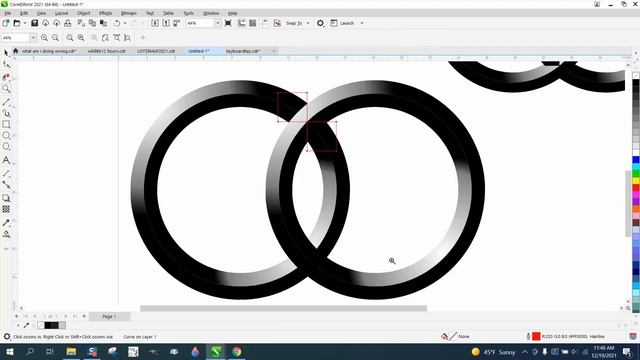Select the Text tool
640x360 pixels.
tap(6, 160)
